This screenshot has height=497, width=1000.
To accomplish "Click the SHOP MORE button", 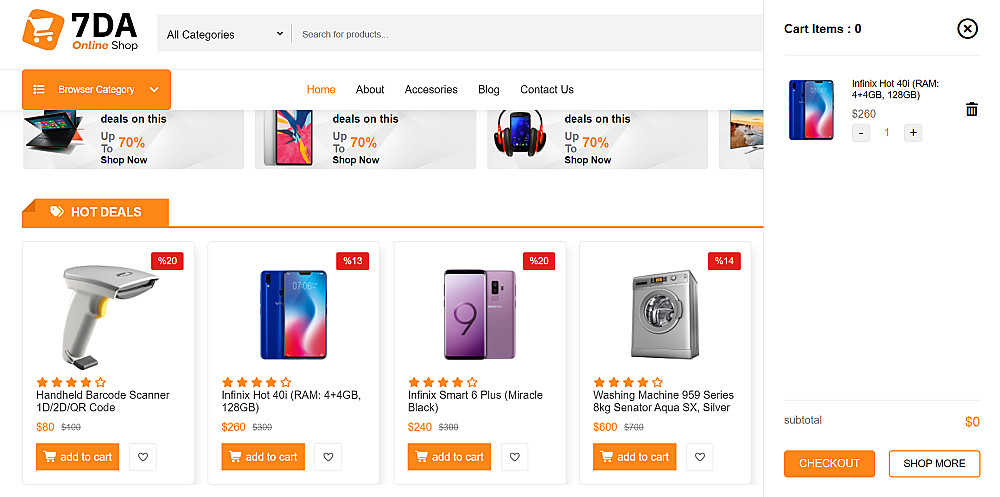I will (x=934, y=463).
